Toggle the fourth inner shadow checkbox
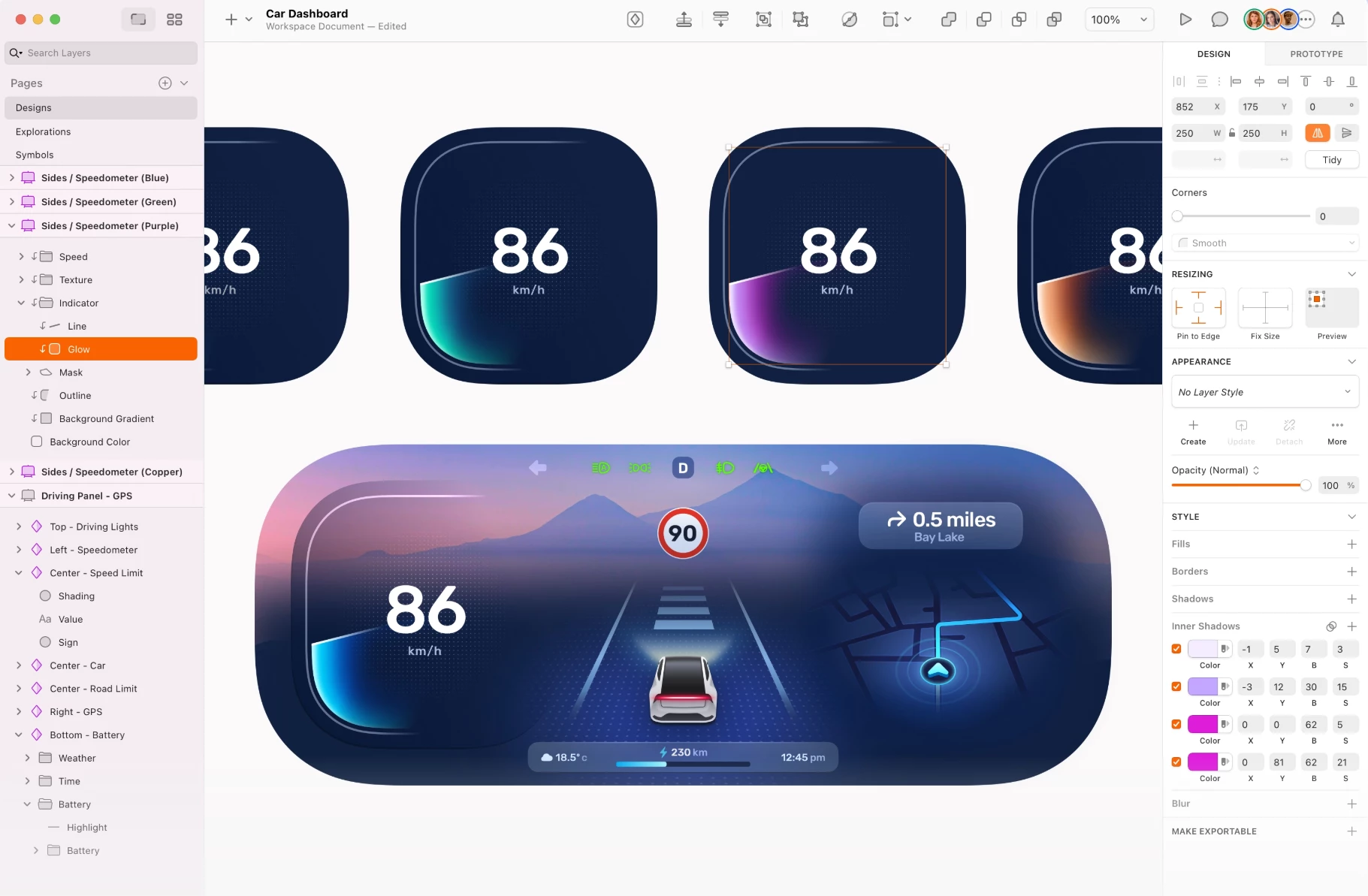The width and height of the screenshot is (1368, 896). tap(1176, 762)
